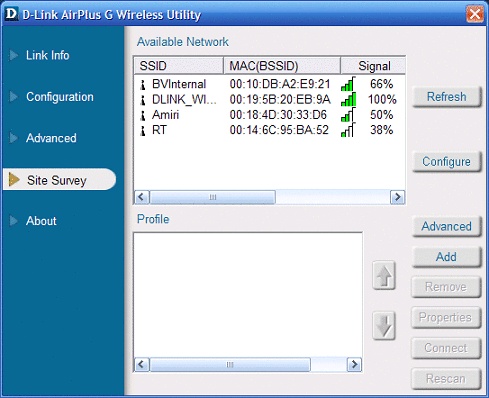
Task: Click the 100% signal value
Action: 382,99
